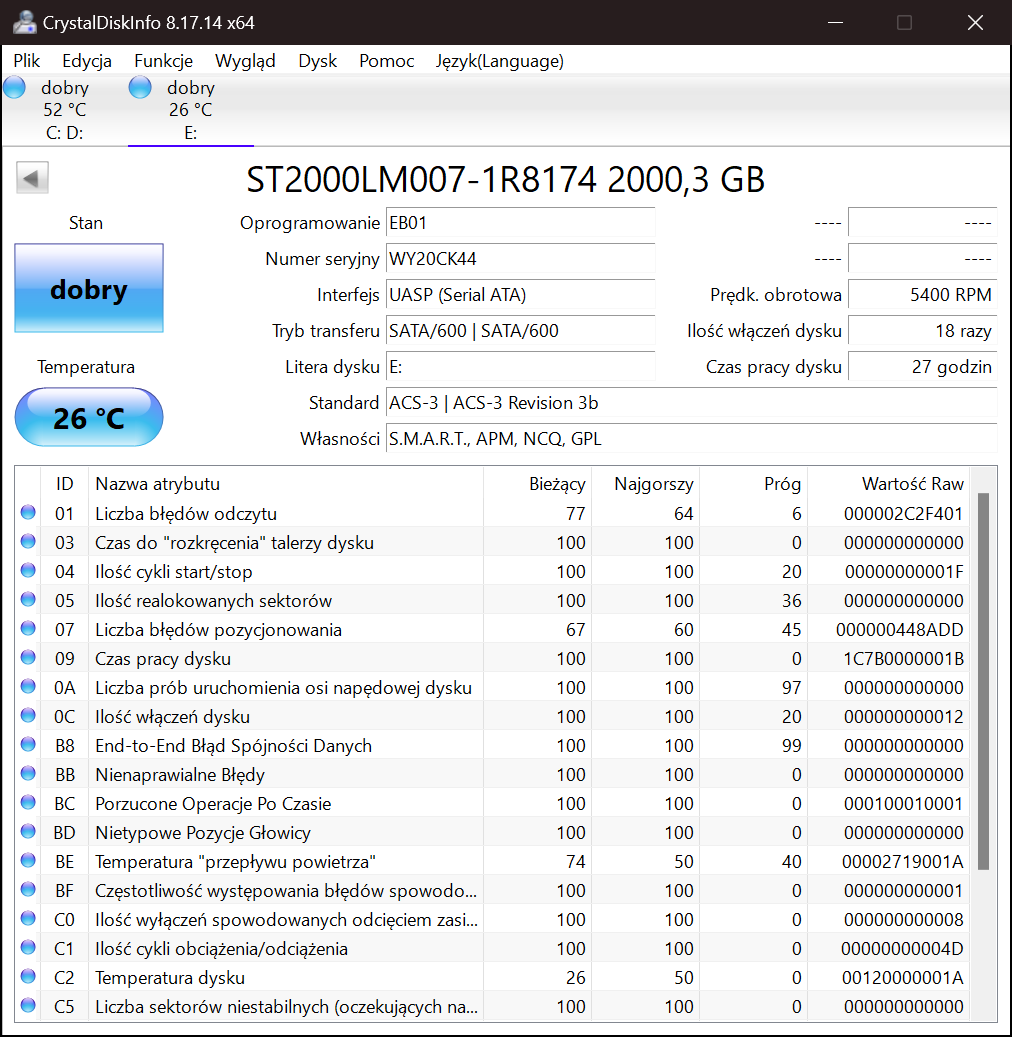Click the status circle for attribute 09
The width and height of the screenshot is (1012, 1037).
(x=28, y=657)
